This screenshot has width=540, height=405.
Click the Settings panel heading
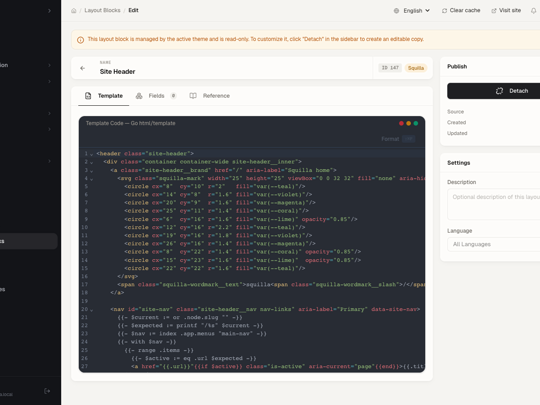pos(458,163)
